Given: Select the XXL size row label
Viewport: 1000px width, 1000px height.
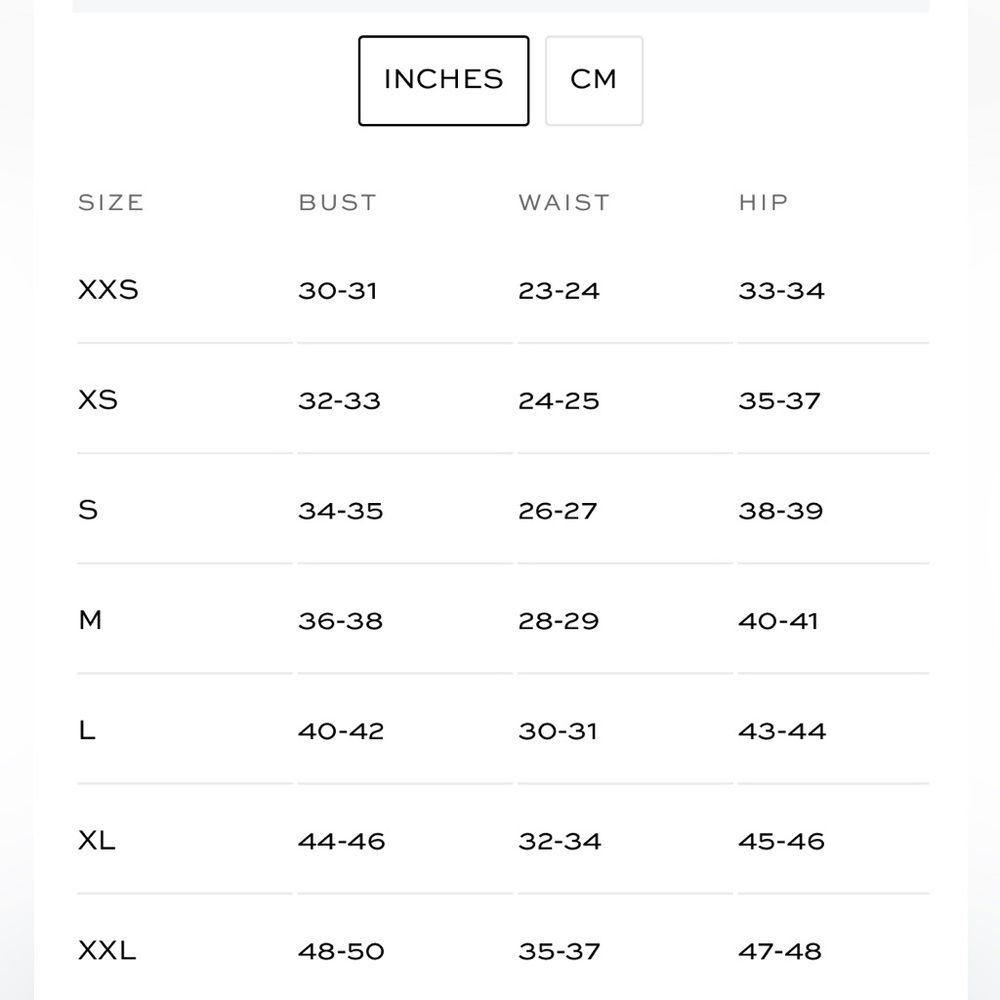Looking at the screenshot, I should point(107,950).
